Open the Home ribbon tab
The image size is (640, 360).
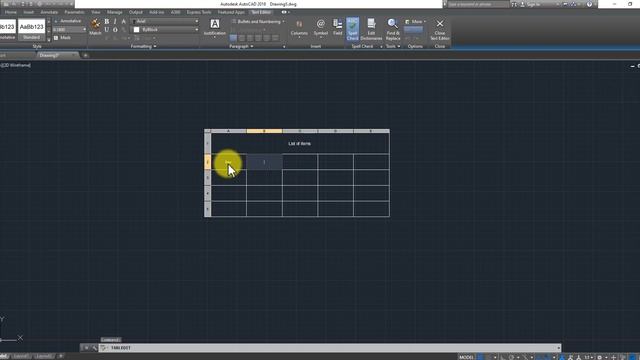click(10, 12)
